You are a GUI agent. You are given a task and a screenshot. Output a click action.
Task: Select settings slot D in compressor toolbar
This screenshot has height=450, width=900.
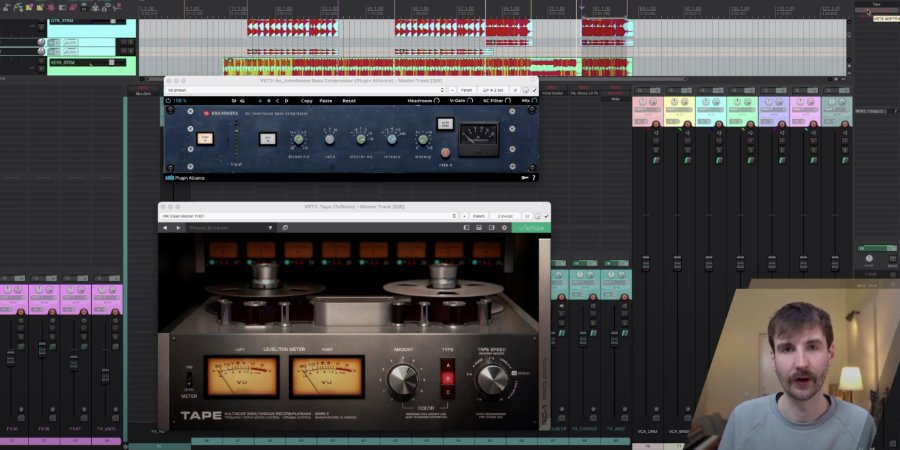click(x=284, y=100)
